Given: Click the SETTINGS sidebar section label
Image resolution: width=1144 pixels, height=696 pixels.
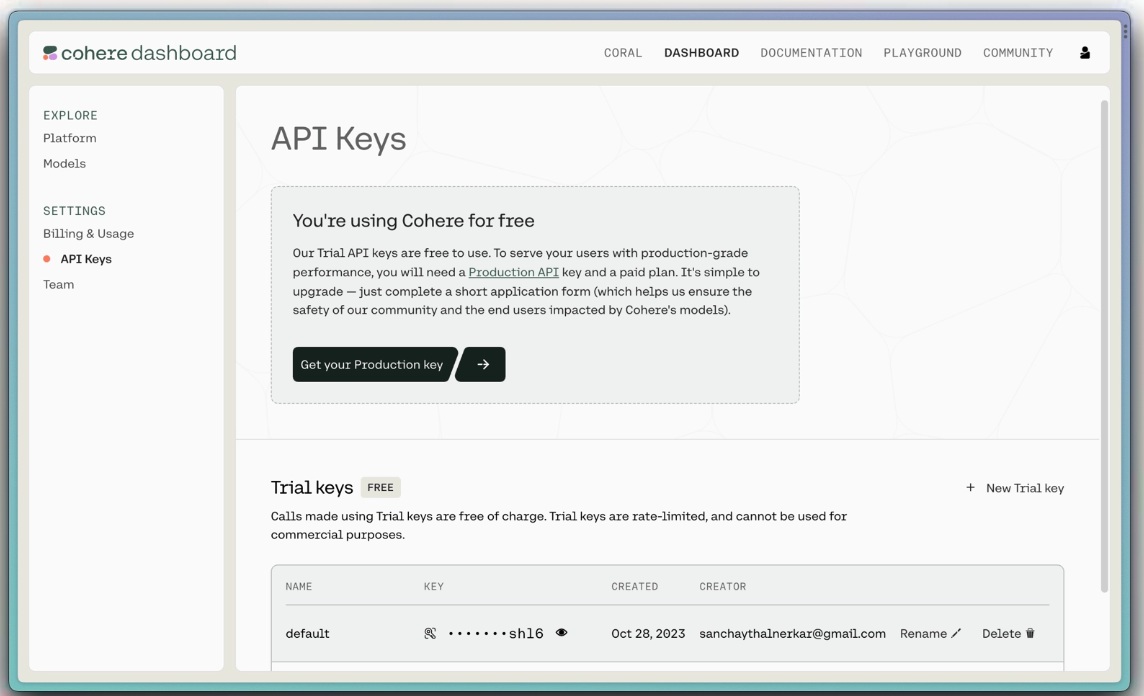Looking at the screenshot, I should (x=74, y=211).
